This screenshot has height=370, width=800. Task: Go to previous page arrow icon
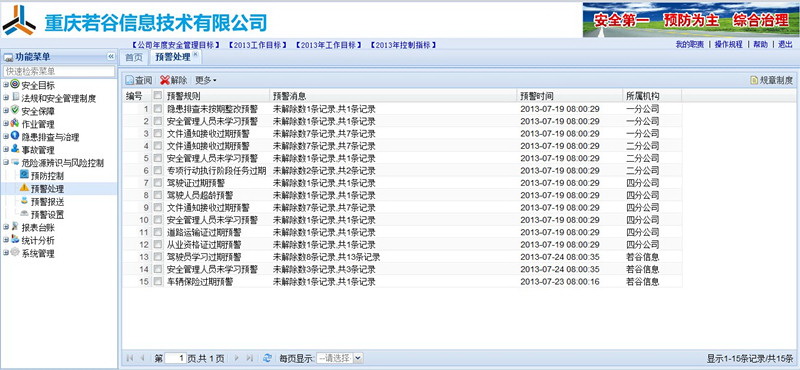[x=142, y=358]
